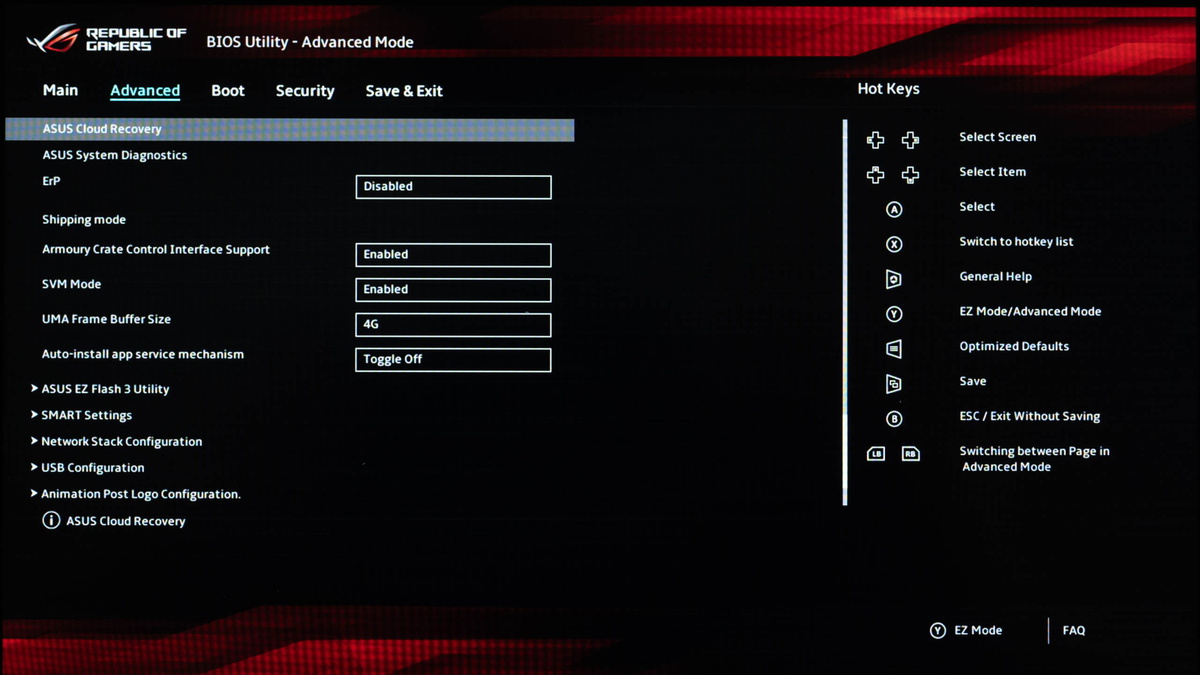This screenshot has height=675, width=1200.
Task: Open the Main tab
Action: tap(60, 90)
